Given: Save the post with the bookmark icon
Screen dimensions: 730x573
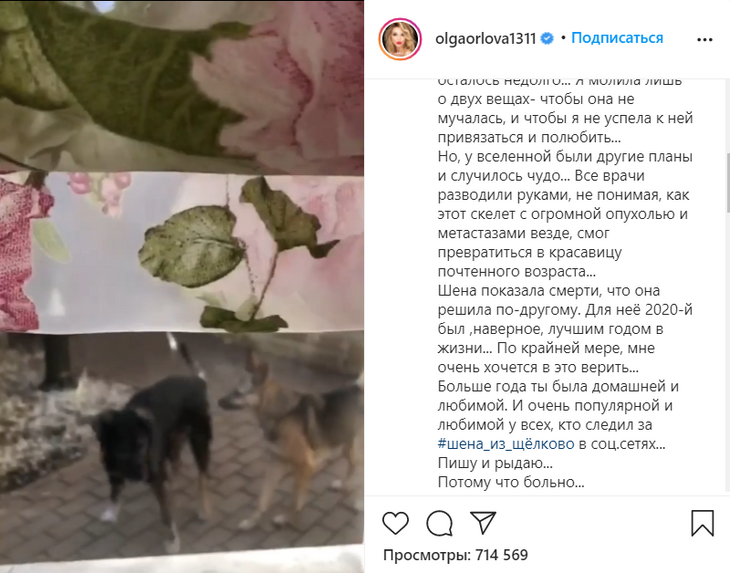Looking at the screenshot, I should click(x=703, y=523).
